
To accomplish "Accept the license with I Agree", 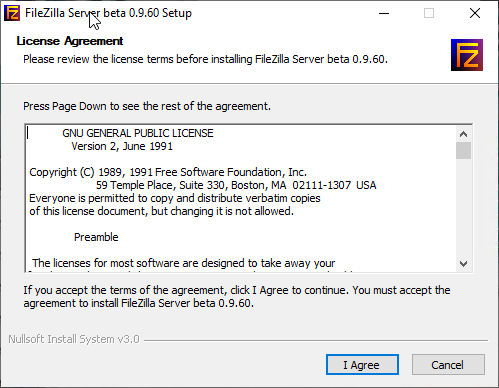I will pyautogui.click(x=362, y=365).
